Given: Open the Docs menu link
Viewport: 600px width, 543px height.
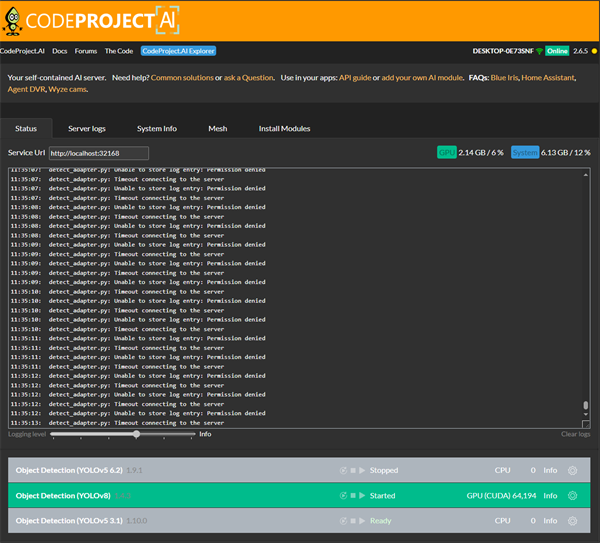Looking at the screenshot, I should 60,51.
